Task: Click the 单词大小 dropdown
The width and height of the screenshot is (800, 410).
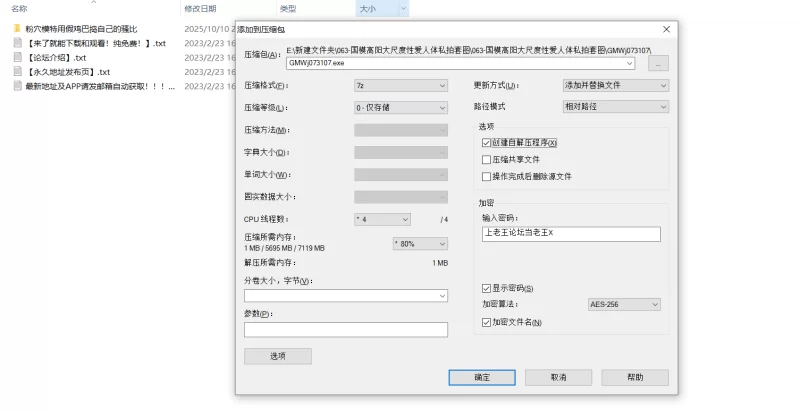Action: [x=401, y=174]
